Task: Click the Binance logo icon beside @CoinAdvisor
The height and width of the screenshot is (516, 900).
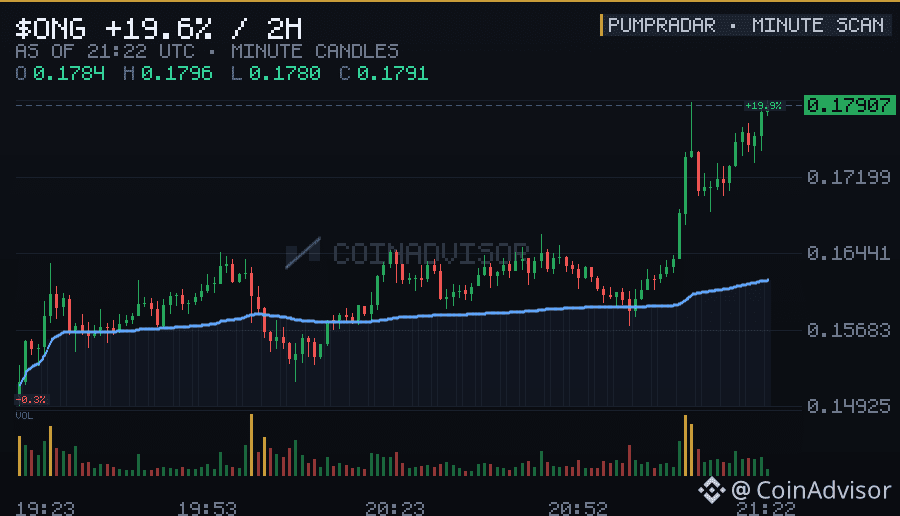Action: click(712, 490)
